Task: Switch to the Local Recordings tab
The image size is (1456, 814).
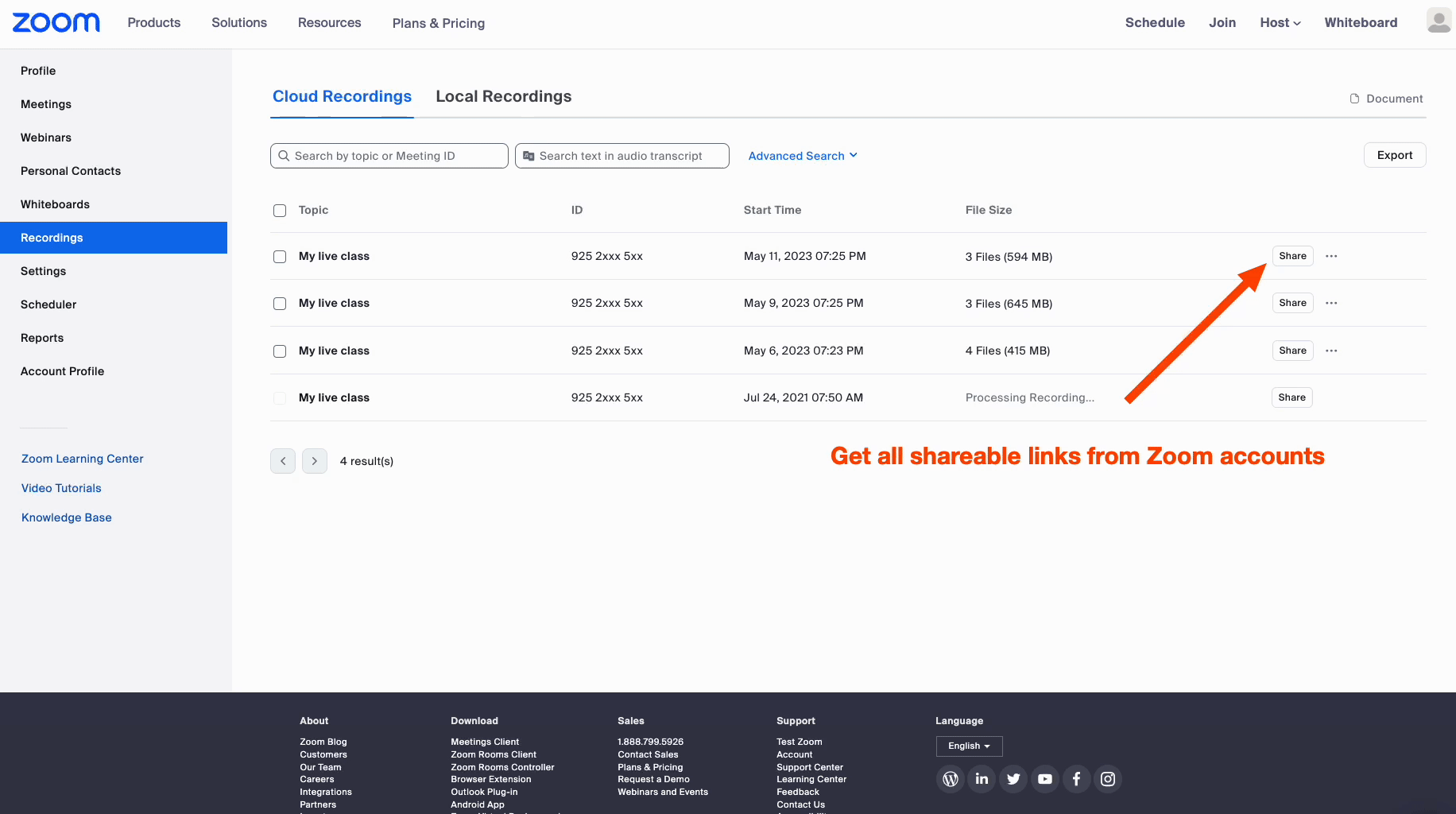Action: point(504,96)
